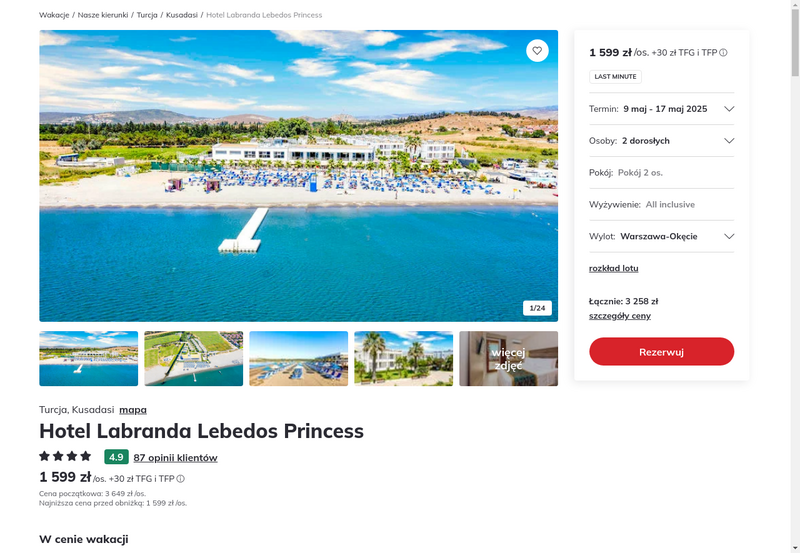800x553 pixels.
Task: Go to Wakacje in the breadcrumb
Action: click(54, 15)
